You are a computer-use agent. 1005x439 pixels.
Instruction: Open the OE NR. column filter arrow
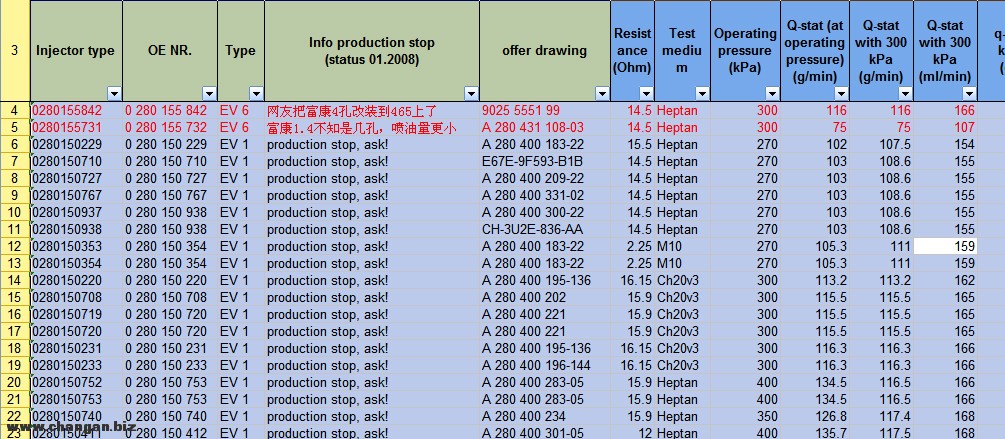[x=208, y=93]
